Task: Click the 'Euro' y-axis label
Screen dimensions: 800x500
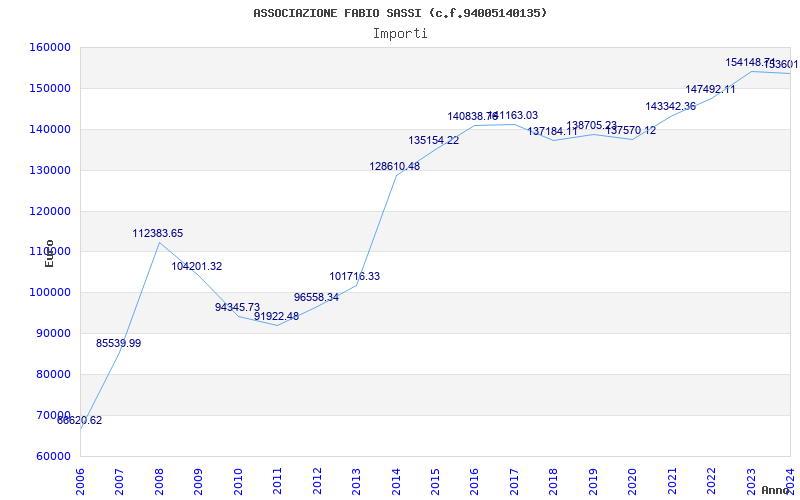Action: click(x=49, y=253)
